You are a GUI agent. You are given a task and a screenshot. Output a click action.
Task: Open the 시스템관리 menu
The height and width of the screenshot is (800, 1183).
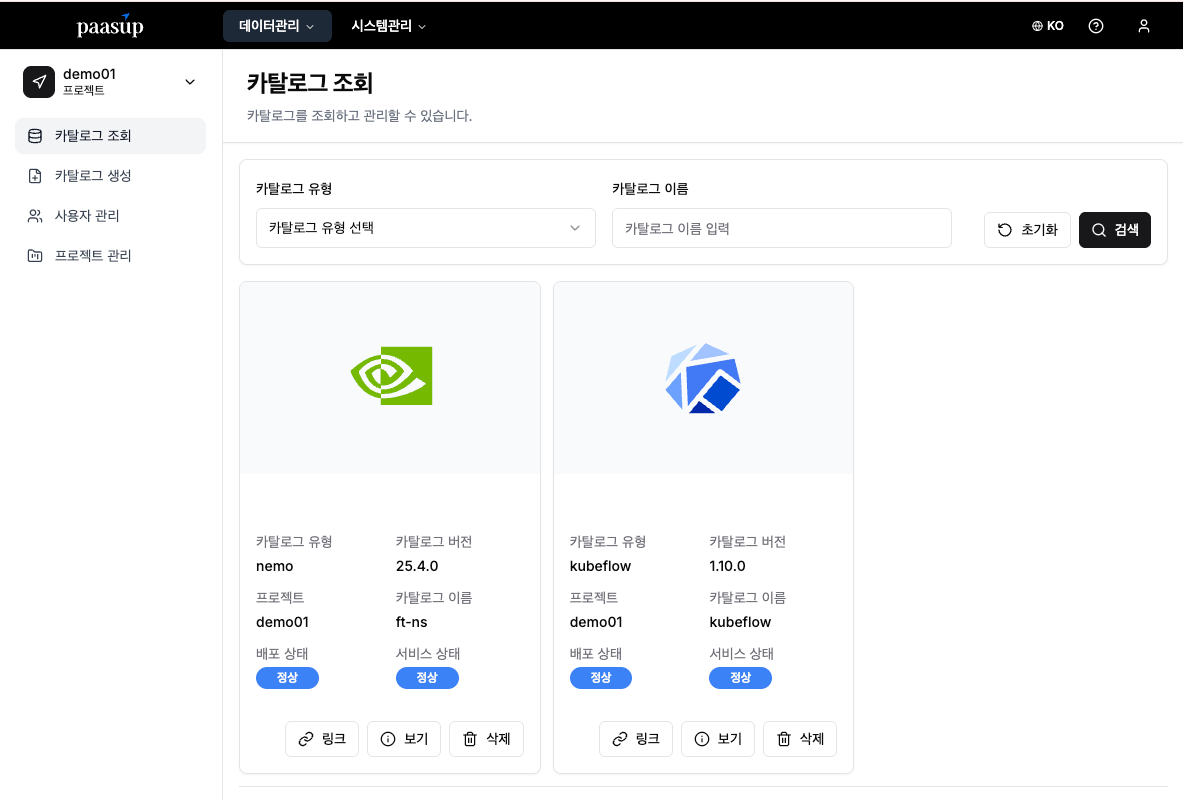coord(389,26)
